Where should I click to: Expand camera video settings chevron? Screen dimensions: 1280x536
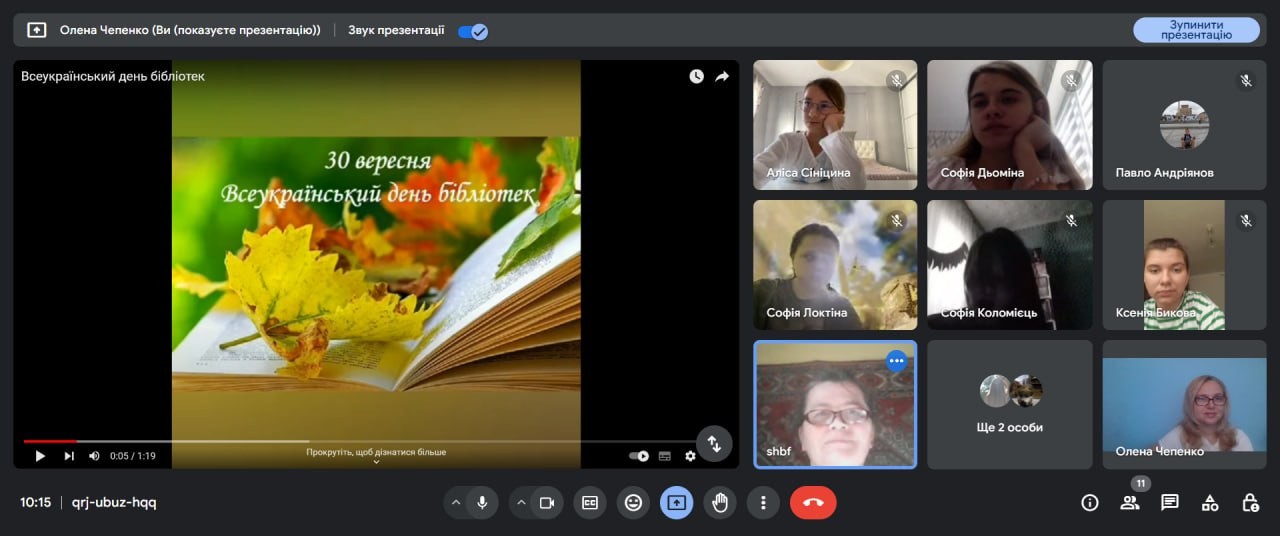[x=521, y=503]
